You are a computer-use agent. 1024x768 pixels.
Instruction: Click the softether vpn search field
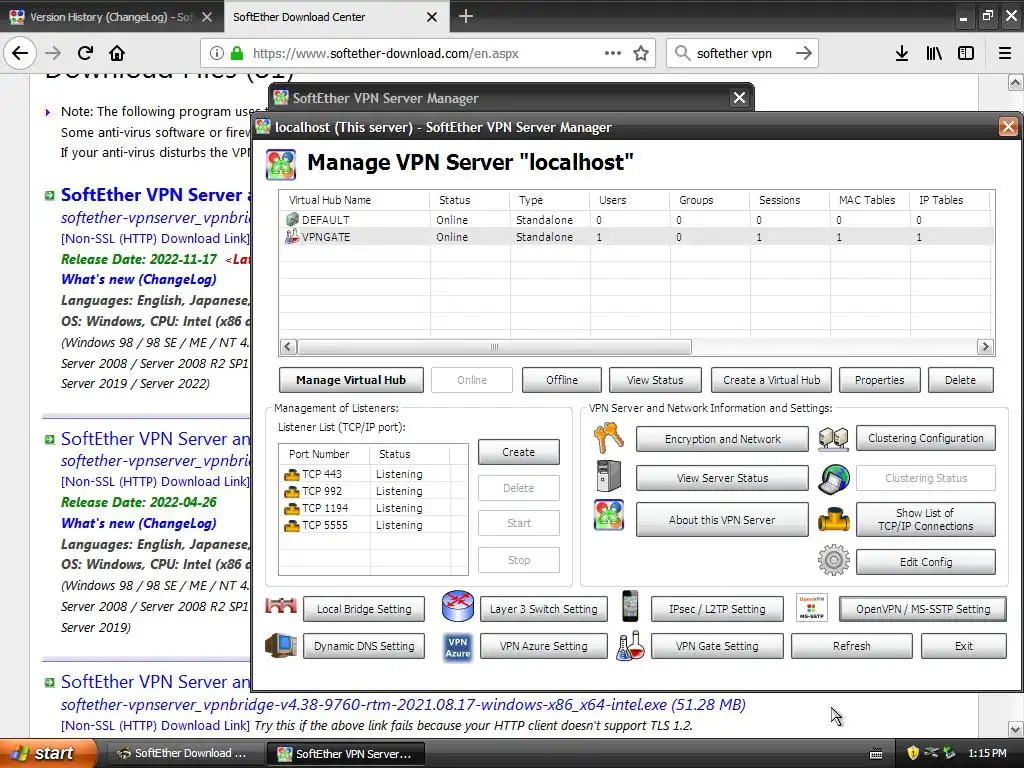[742, 53]
